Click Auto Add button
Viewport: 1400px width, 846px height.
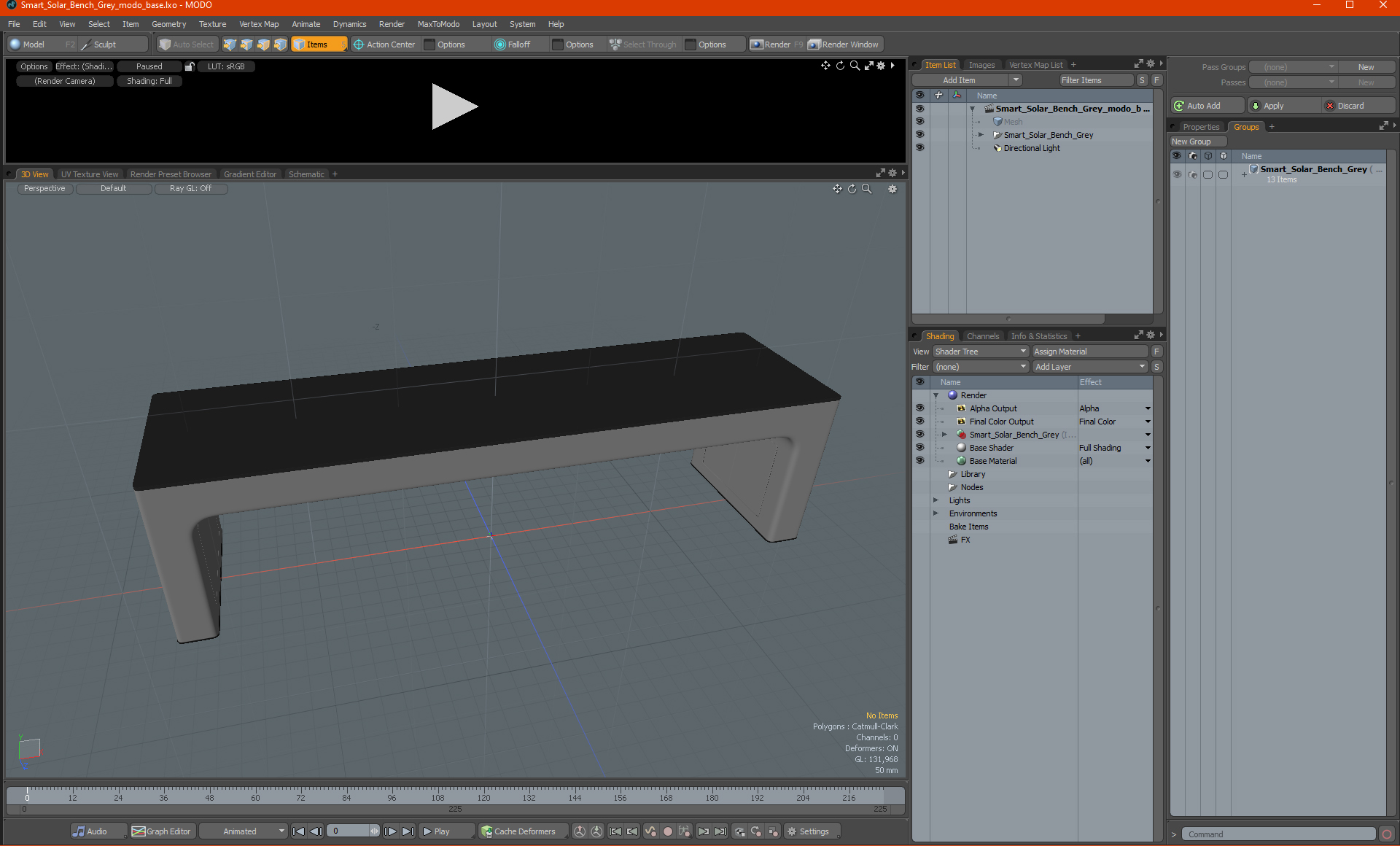pyautogui.click(x=1207, y=106)
